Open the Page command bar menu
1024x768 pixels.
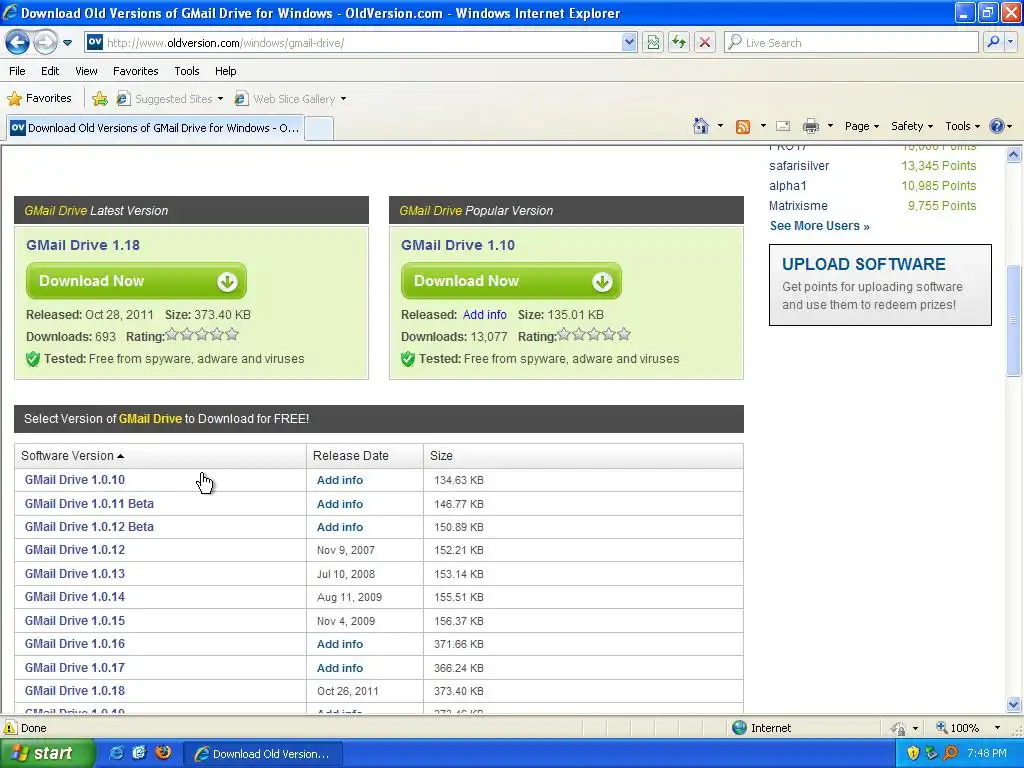click(x=861, y=126)
